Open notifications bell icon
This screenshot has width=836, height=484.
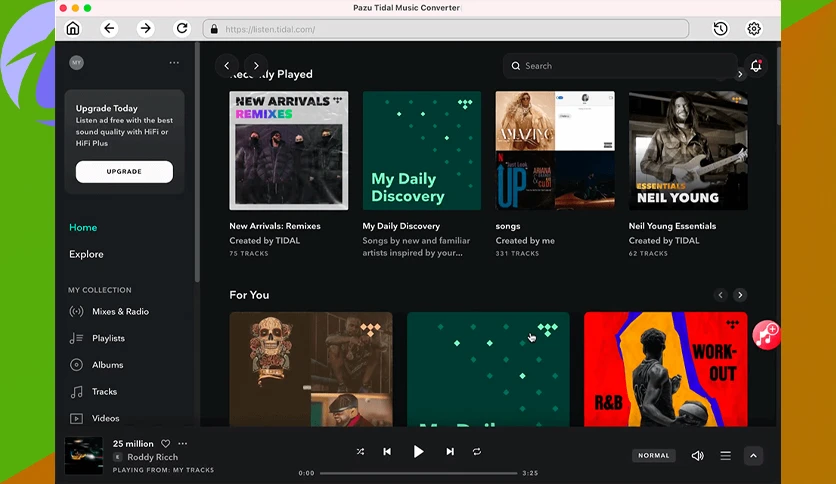[755, 66]
